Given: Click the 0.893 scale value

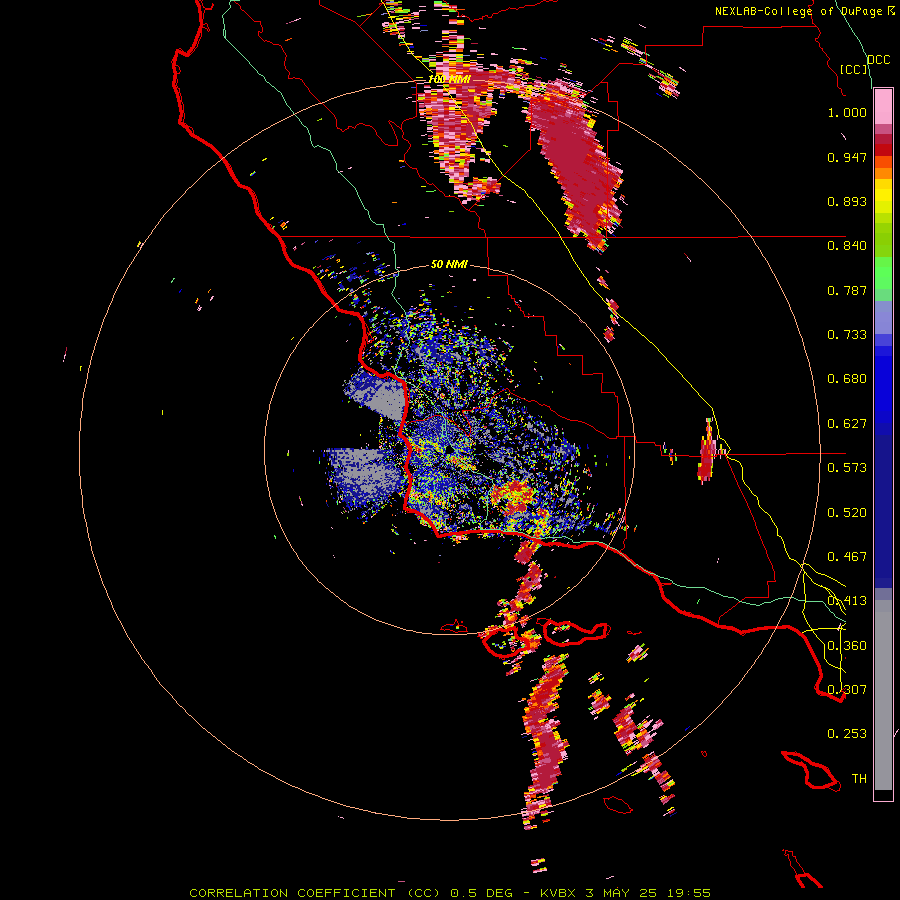Looking at the screenshot, I should click(847, 201).
